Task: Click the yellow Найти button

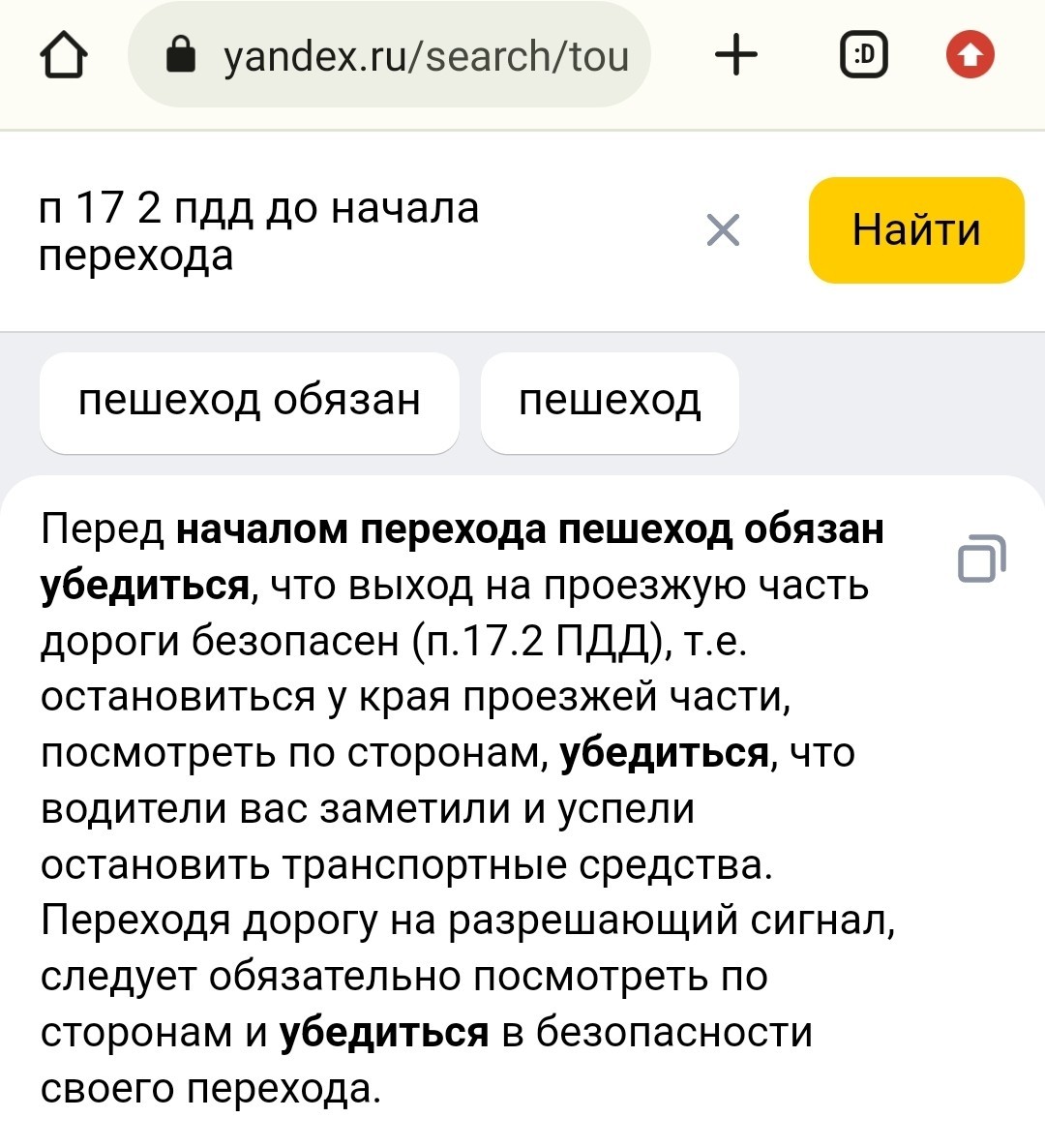Action: (x=916, y=230)
